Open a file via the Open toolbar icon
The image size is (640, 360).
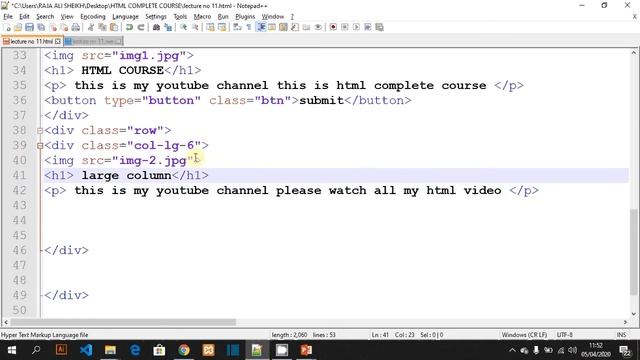click(18, 27)
